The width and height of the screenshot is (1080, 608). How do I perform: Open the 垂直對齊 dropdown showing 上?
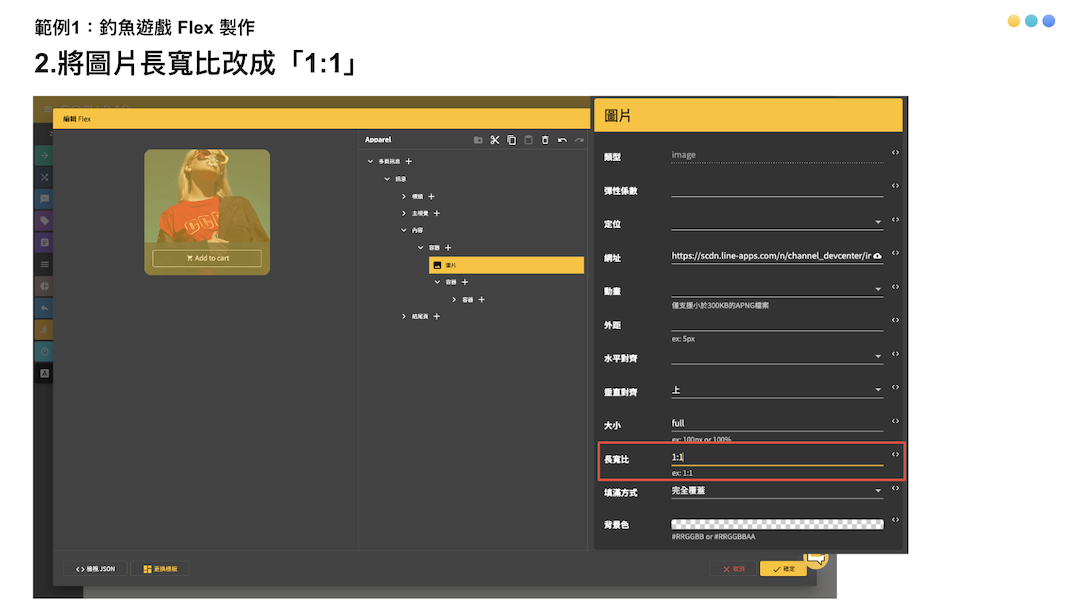coord(777,390)
